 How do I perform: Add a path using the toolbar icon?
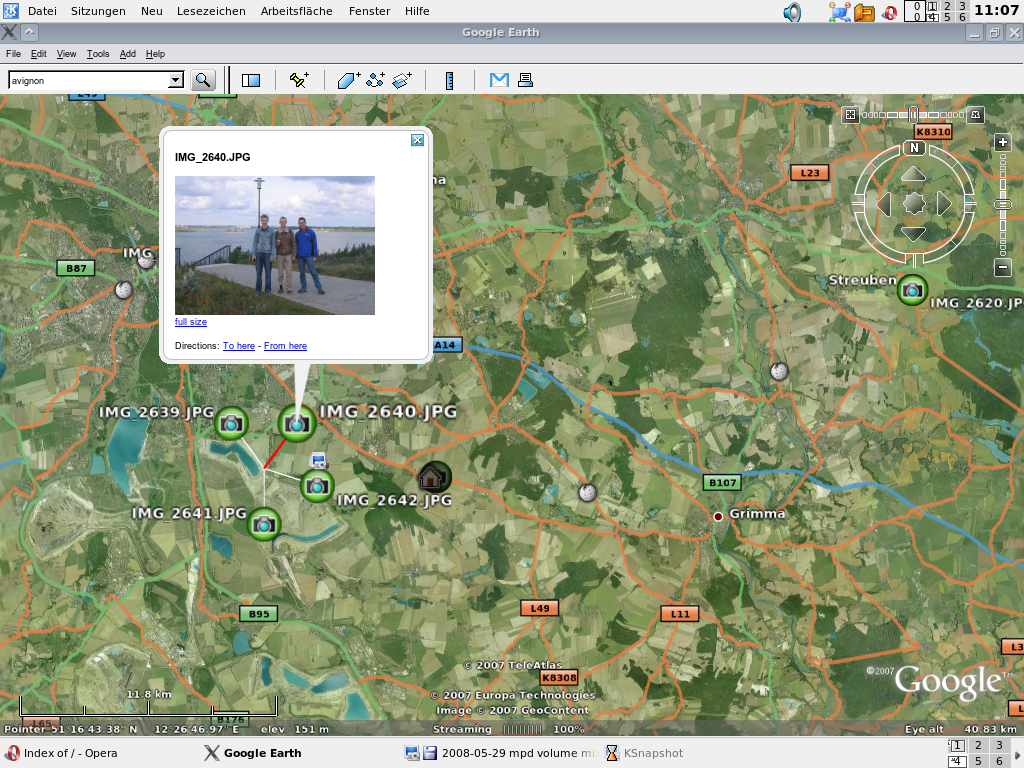point(376,80)
